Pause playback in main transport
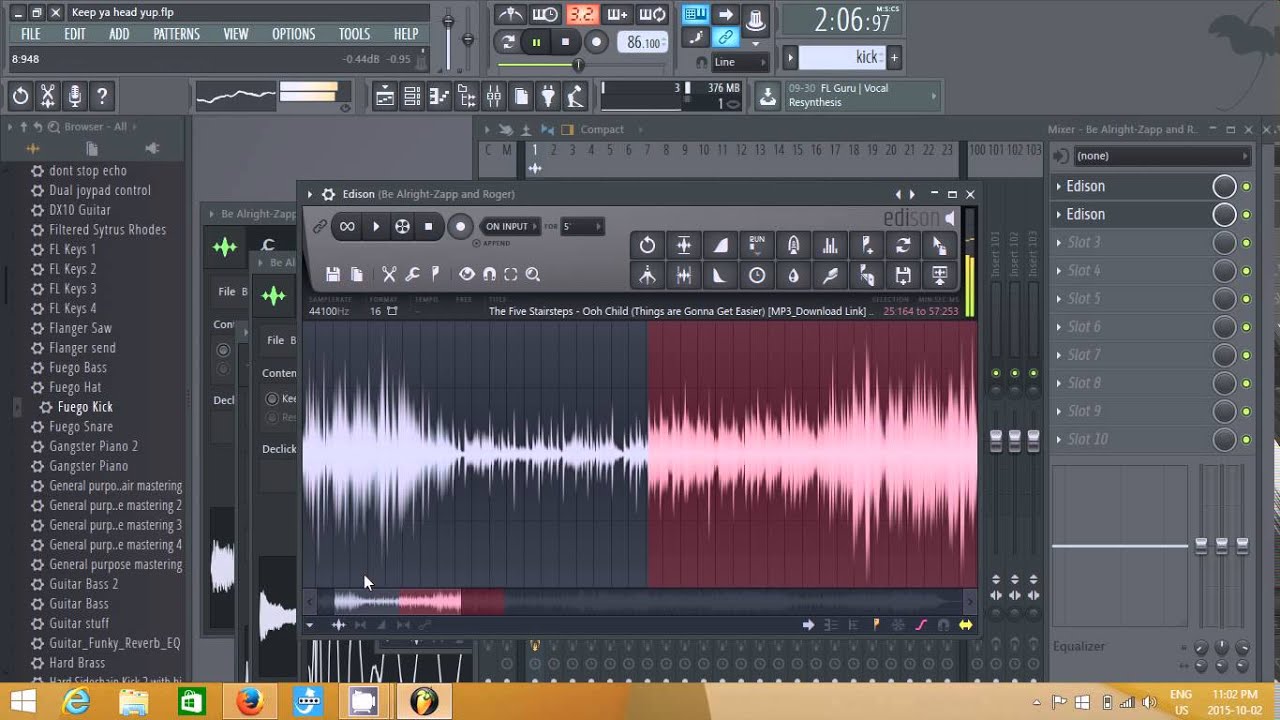The width and height of the screenshot is (1280, 720). click(x=536, y=42)
